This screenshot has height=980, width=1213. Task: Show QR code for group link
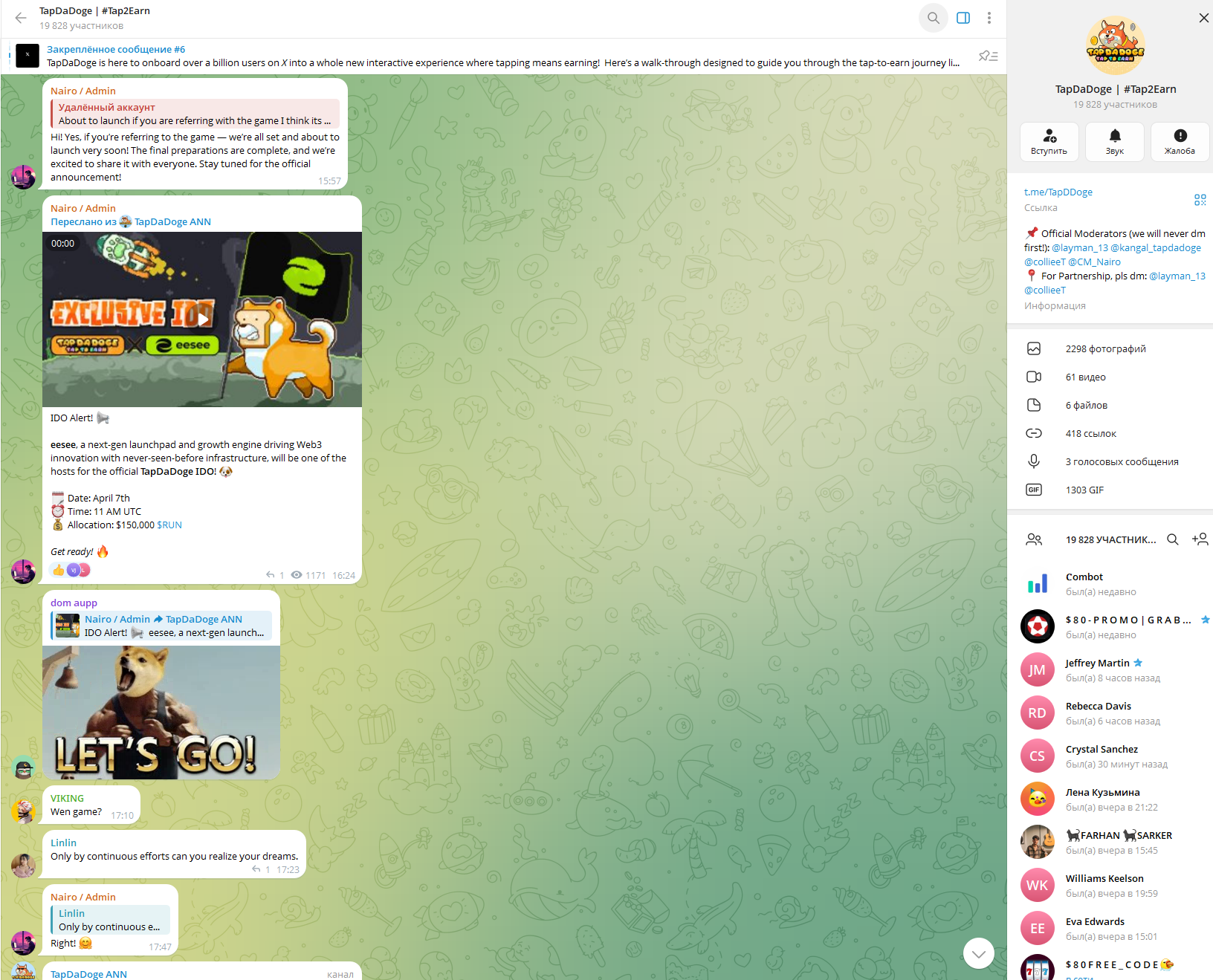point(1200,200)
